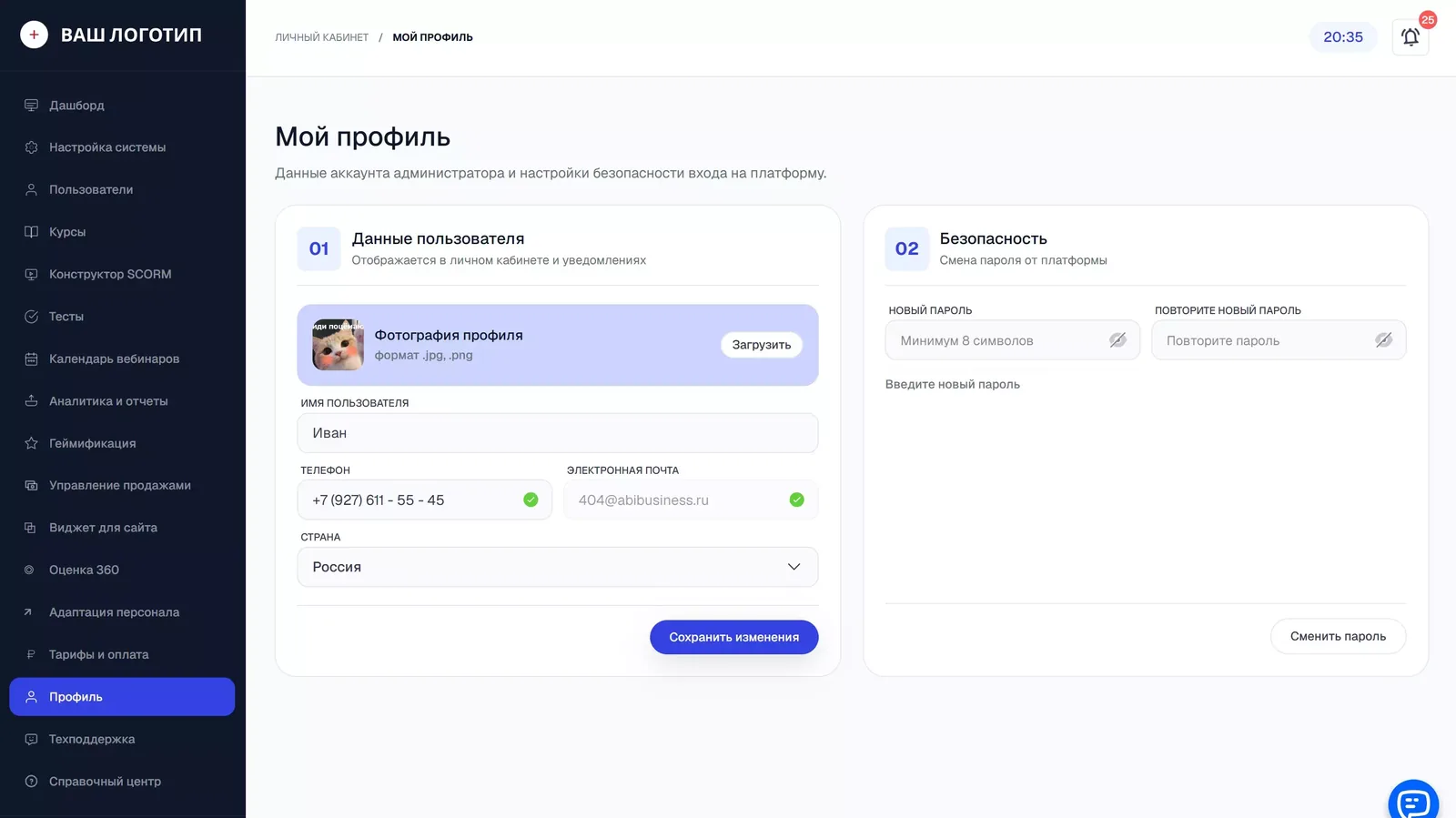Open notifications bell with 25 badge
1456x818 pixels.
(1410, 37)
